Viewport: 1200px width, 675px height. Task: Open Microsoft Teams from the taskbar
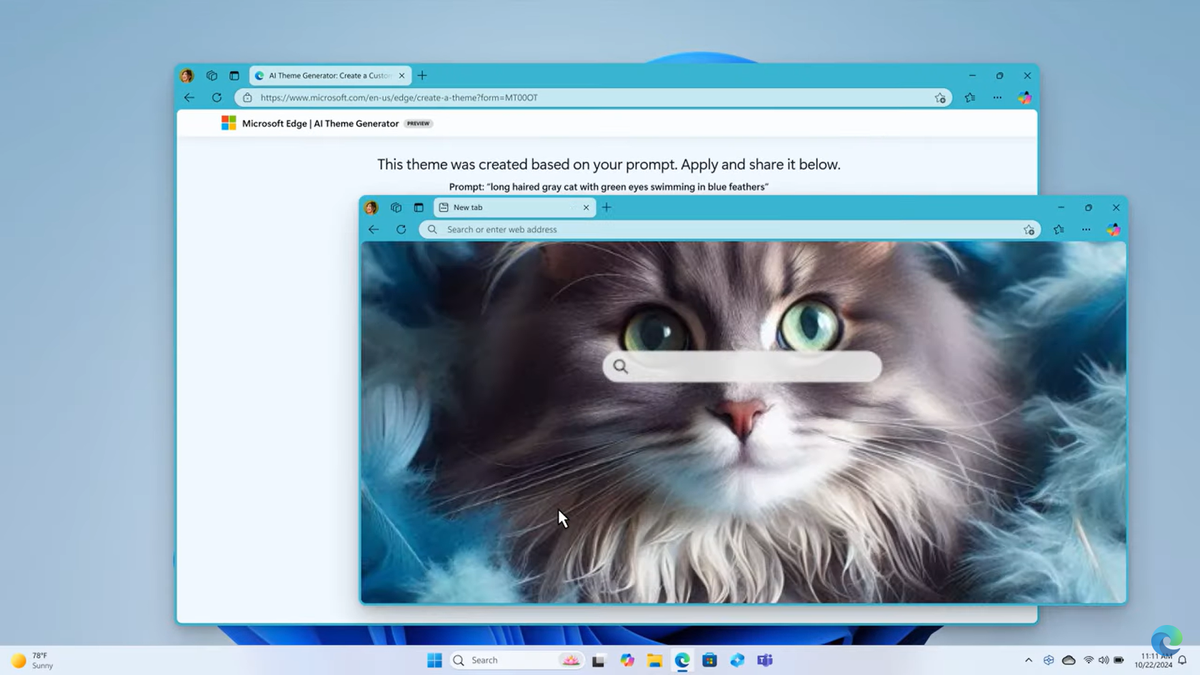765,660
